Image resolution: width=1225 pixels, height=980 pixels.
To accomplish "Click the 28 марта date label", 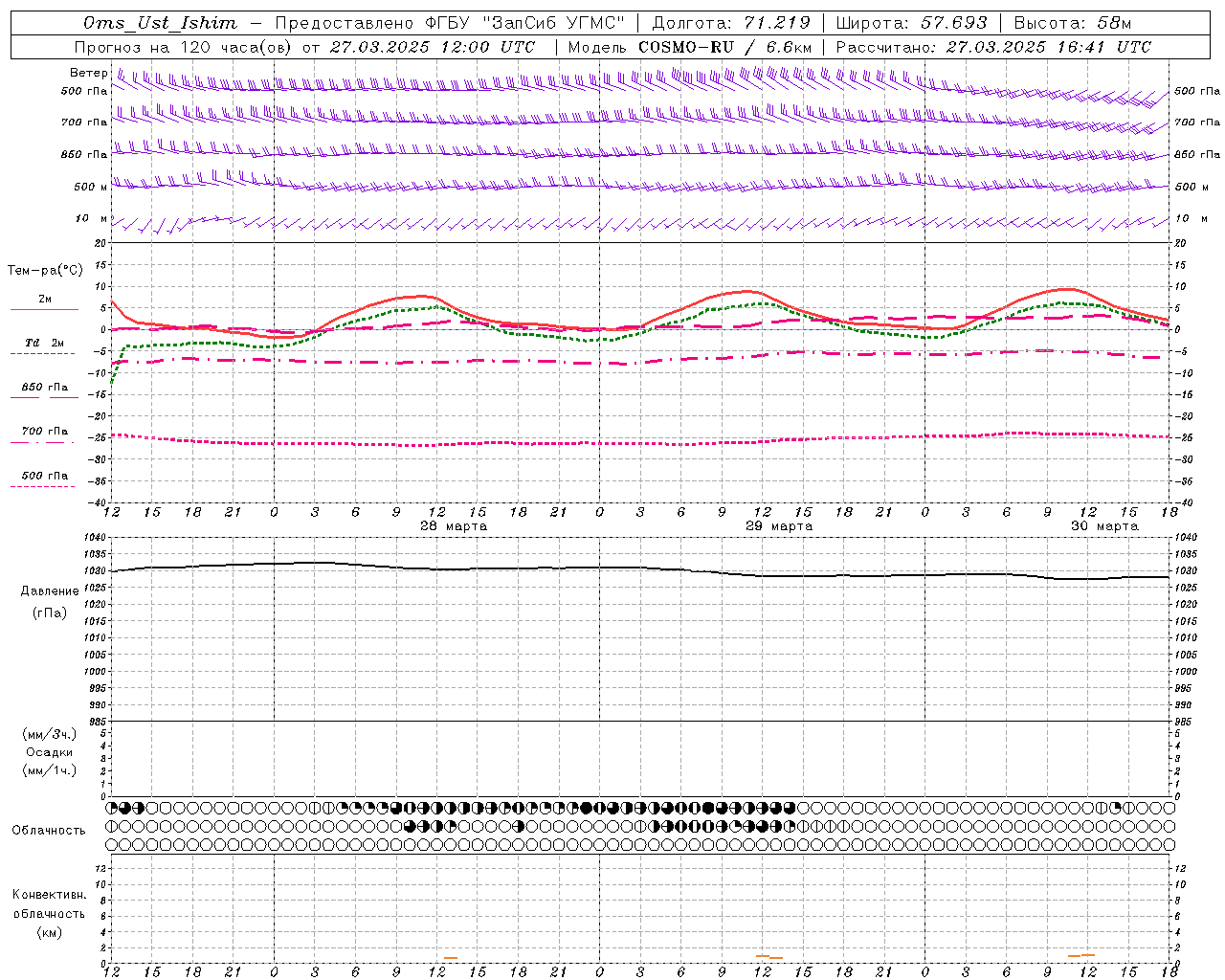I will click(x=454, y=526).
